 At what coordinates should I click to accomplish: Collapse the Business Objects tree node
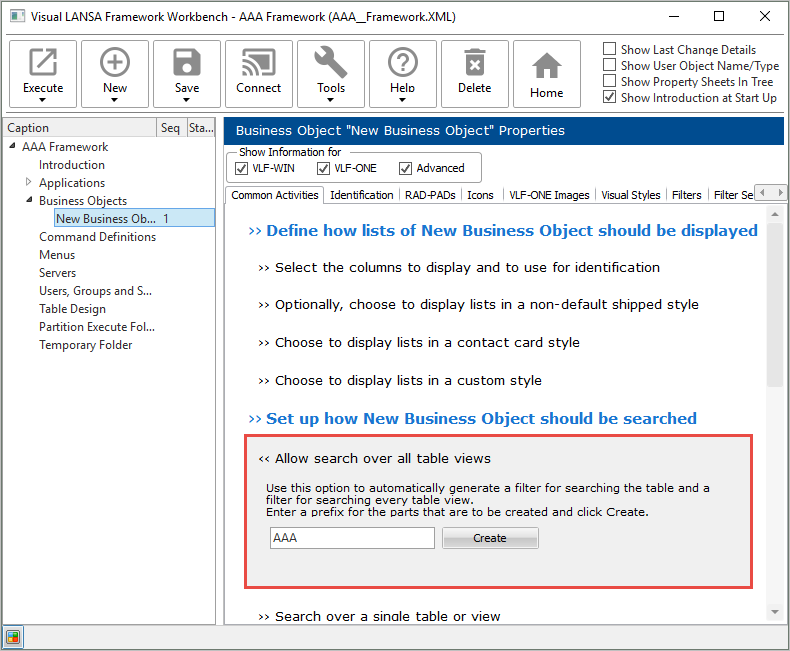point(29,201)
